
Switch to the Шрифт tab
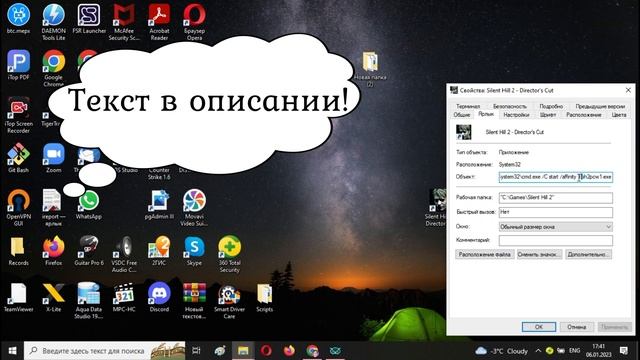pyautogui.click(x=548, y=115)
